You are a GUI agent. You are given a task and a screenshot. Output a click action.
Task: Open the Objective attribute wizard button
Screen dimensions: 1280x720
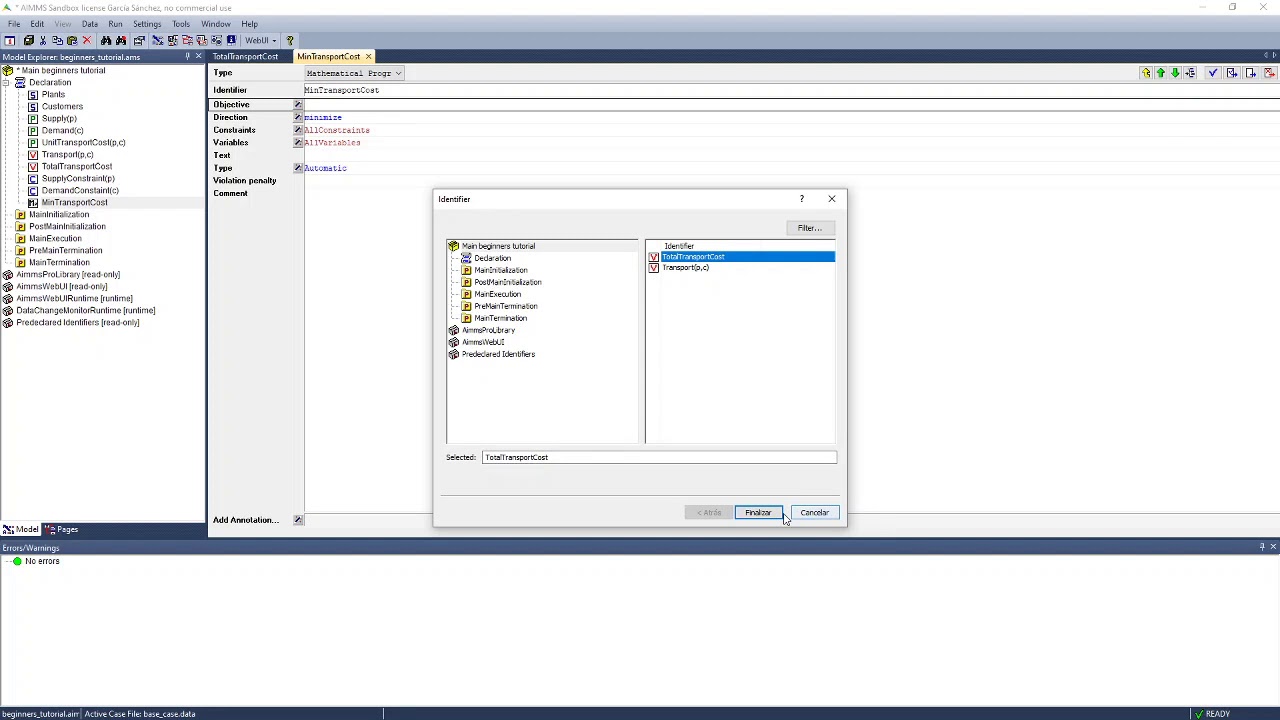(297, 105)
